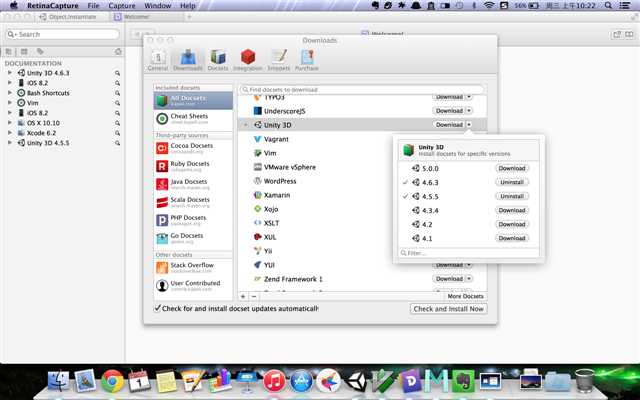Viewport: 640px width, 400px height.
Task: Select All Docsets in included docsets
Action: [x=193, y=100]
